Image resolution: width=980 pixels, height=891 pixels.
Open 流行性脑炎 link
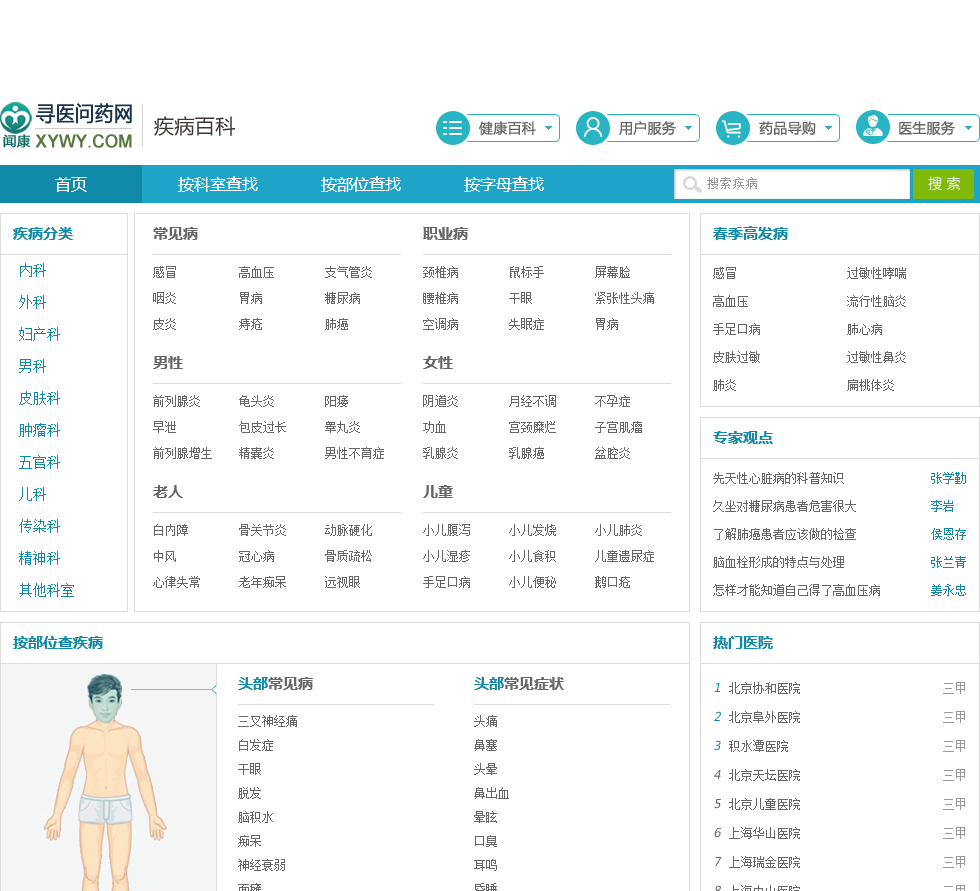pos(876,301)
